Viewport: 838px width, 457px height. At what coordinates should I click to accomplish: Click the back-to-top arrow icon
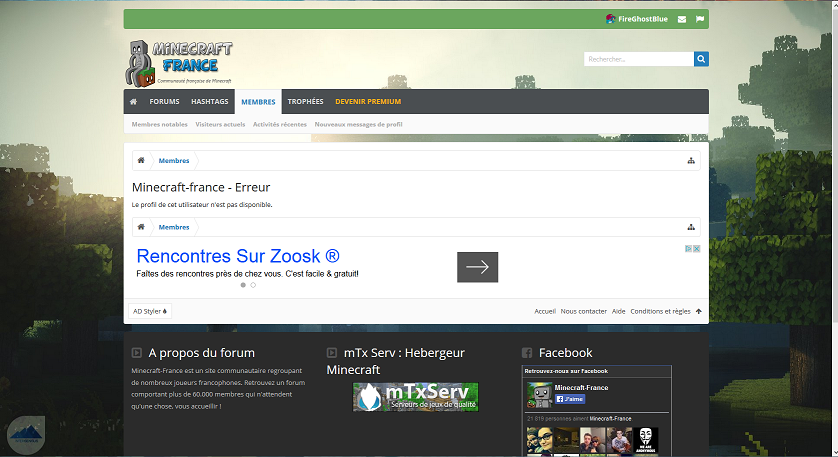coord(699,311)
